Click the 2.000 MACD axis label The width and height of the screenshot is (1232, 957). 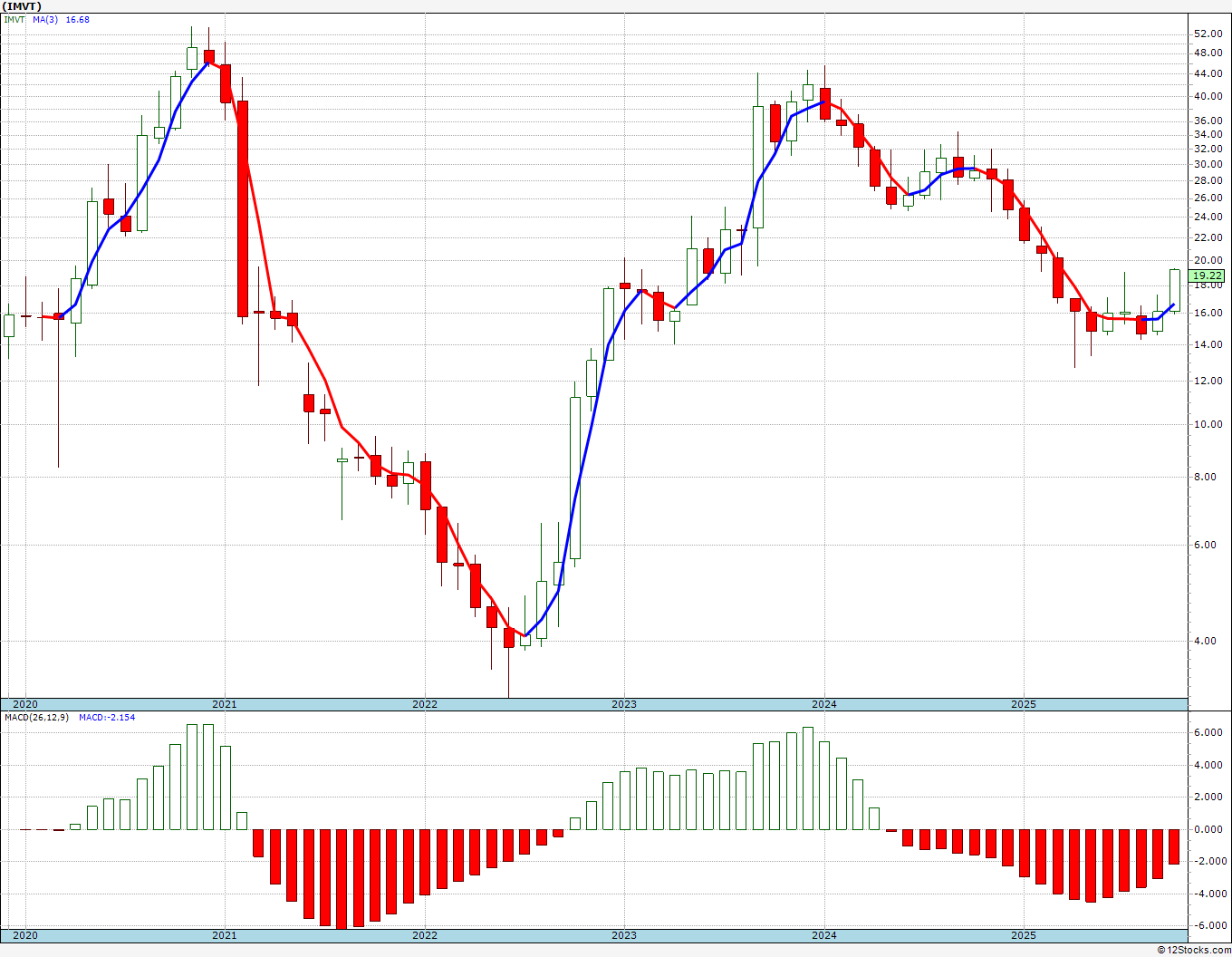tap(1208, 797)
